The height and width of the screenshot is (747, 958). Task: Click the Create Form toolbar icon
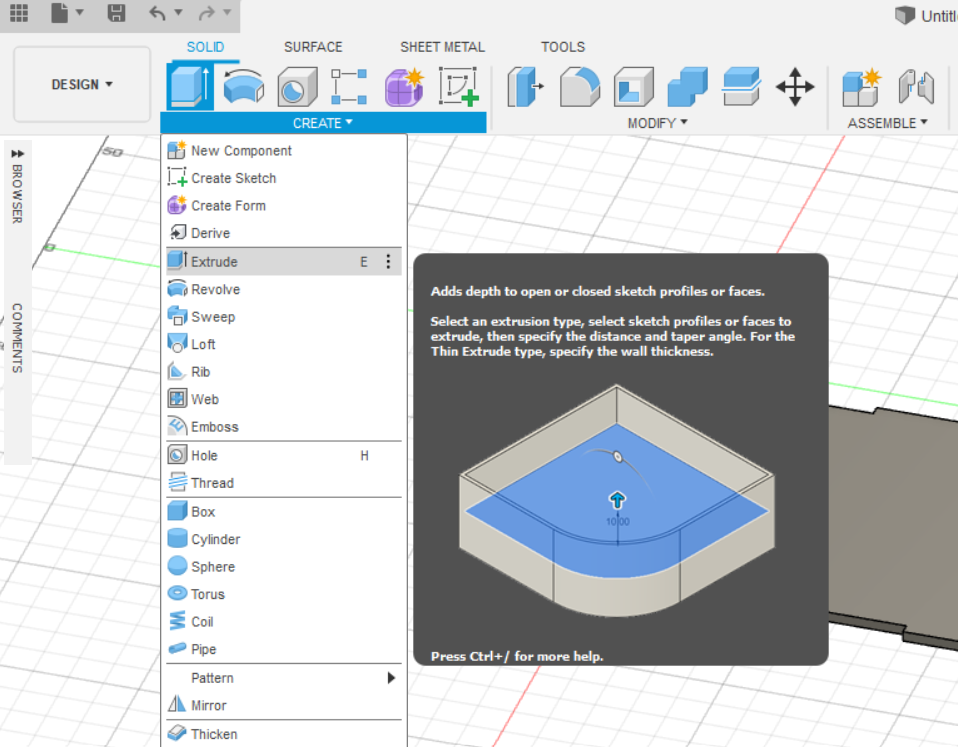[404, 86]
